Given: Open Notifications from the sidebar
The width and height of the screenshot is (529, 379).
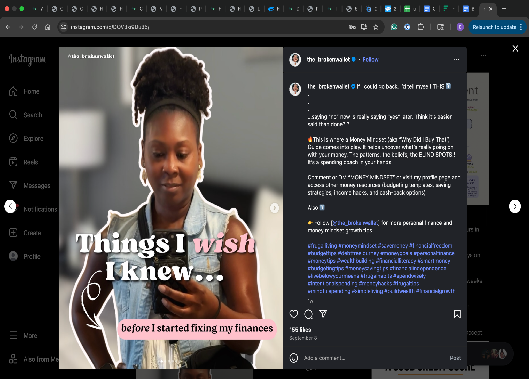Looking at the screenshot, I should pyautogui.click(x=33, y=209).
